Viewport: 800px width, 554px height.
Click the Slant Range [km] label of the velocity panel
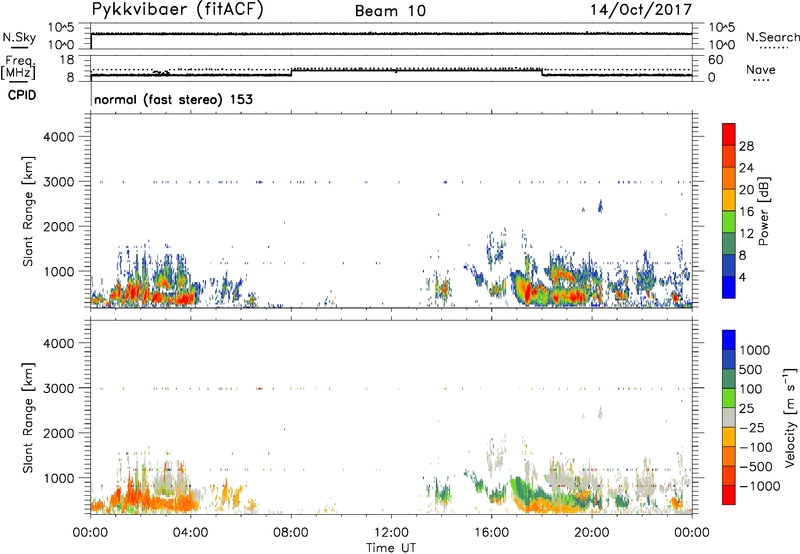[28, 417]
